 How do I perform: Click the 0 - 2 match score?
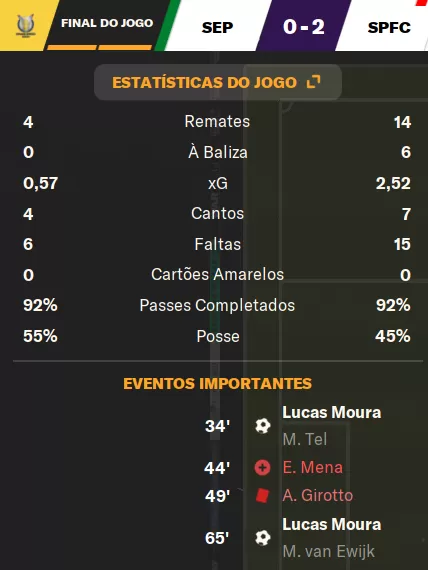pos(304,27)
